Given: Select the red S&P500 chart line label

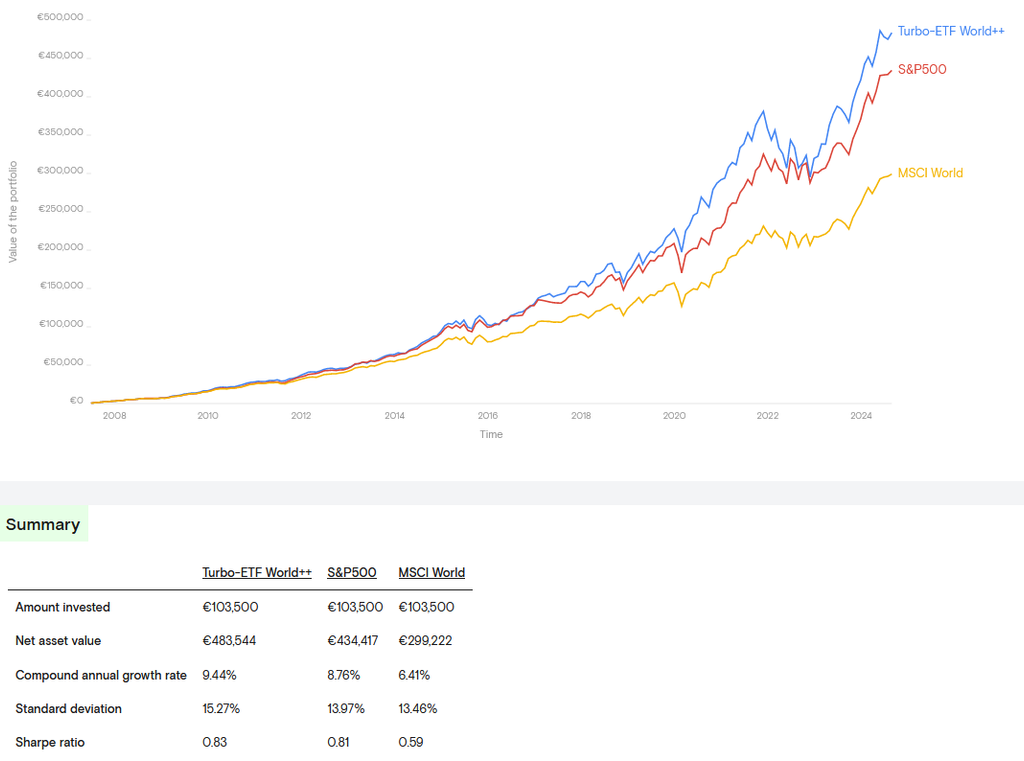Looking at the screenshot, I should point(922,69).
